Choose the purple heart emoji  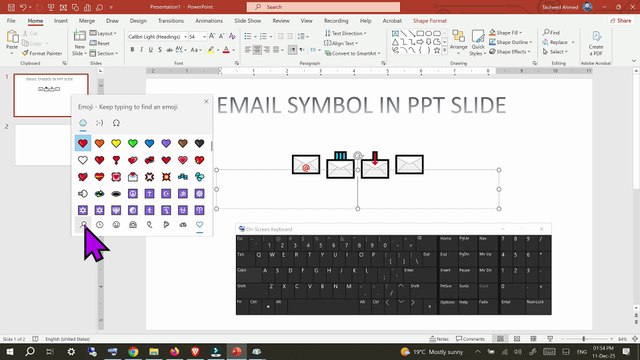[x=166, y=143]
